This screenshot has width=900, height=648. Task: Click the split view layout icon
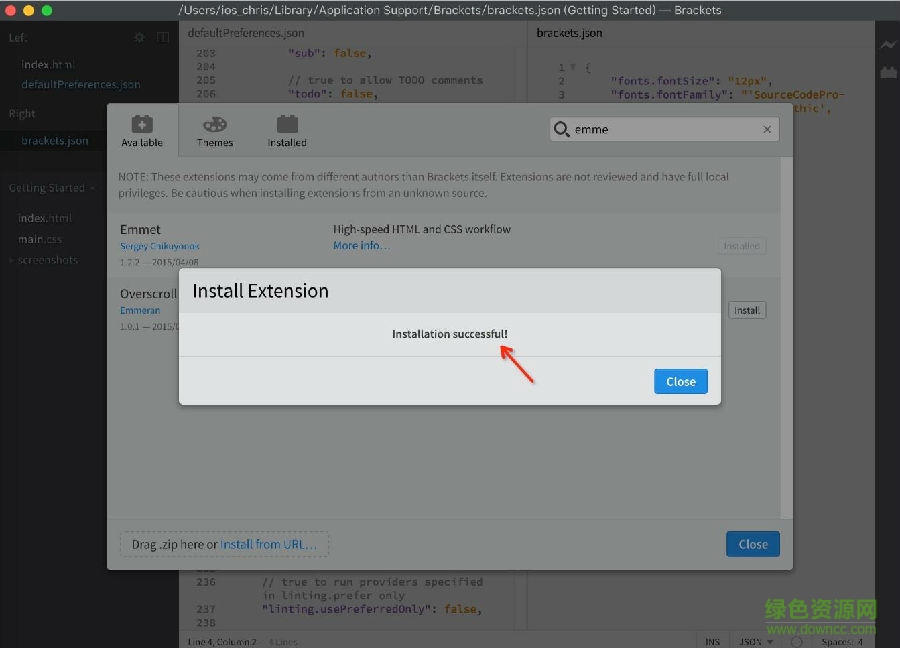163,38
